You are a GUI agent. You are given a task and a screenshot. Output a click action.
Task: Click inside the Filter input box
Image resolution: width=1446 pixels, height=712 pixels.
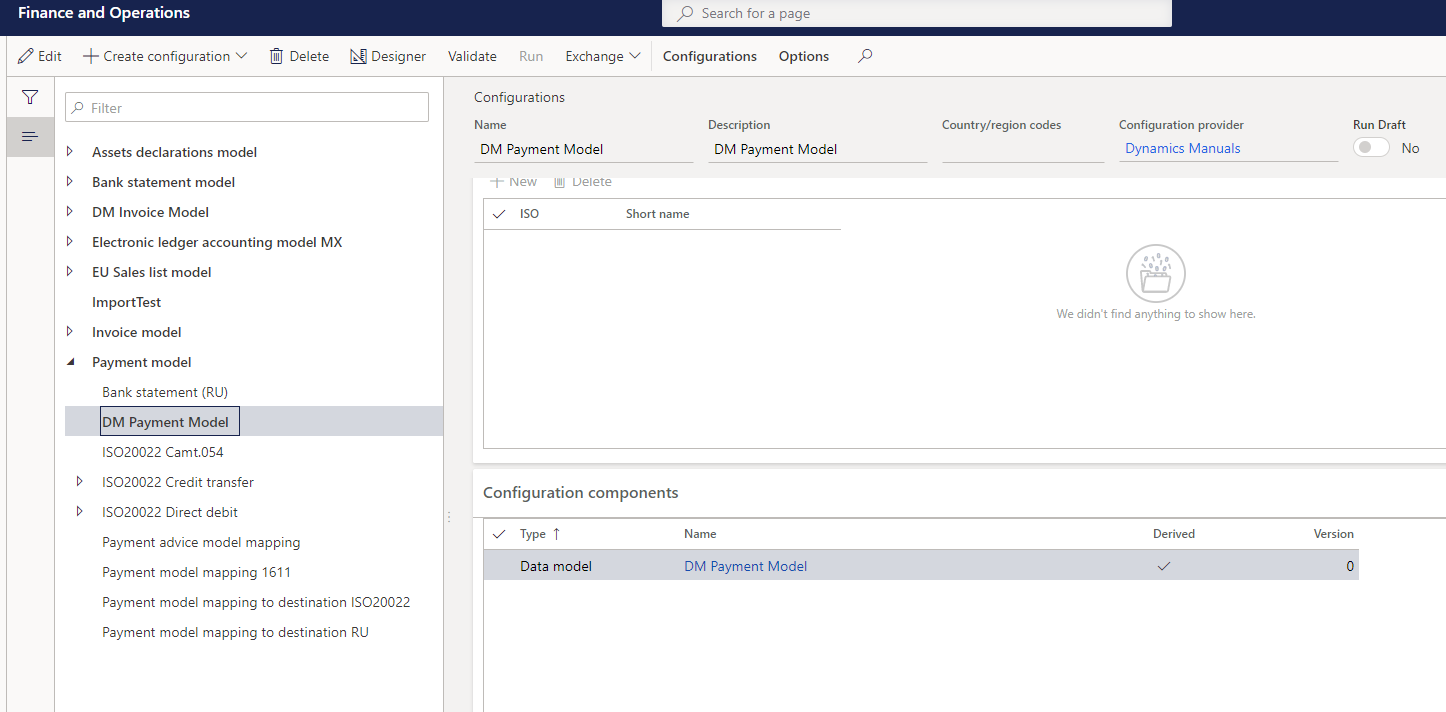pyautogui.click(x=246, y=107)
